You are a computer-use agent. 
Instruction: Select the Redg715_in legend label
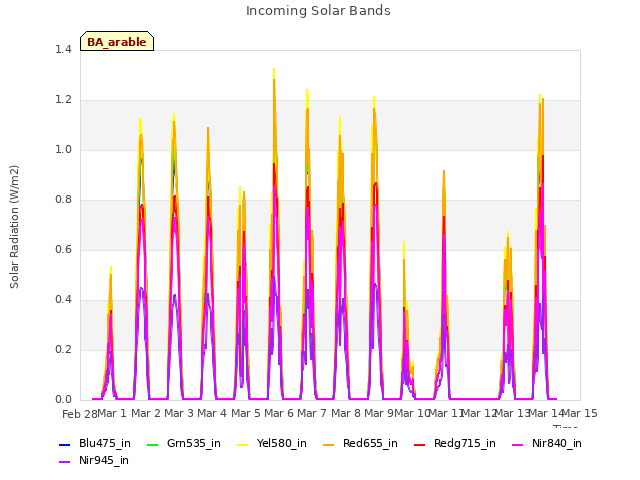coord(465,444)
